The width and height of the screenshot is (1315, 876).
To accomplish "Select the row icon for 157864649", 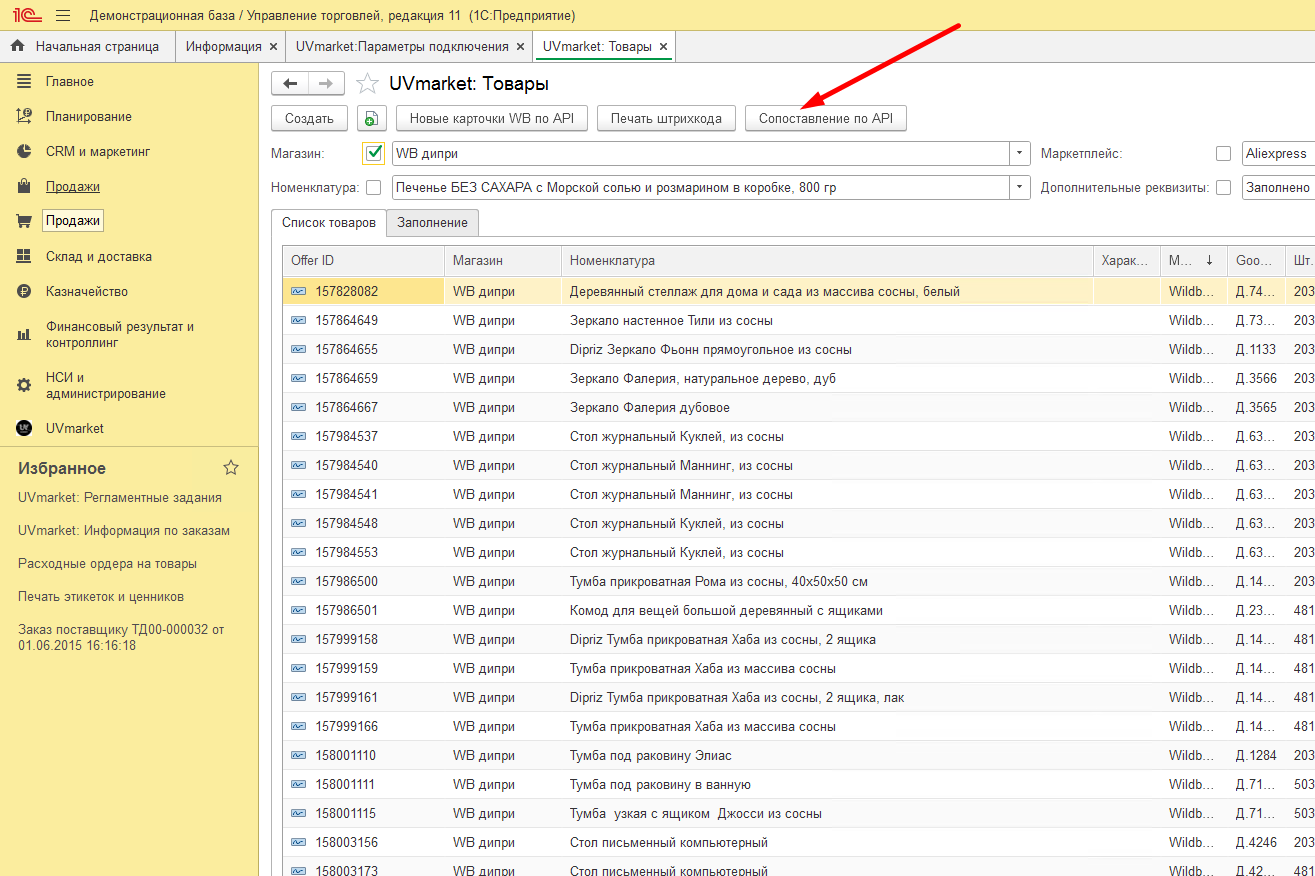I will (x=299, y=320).
